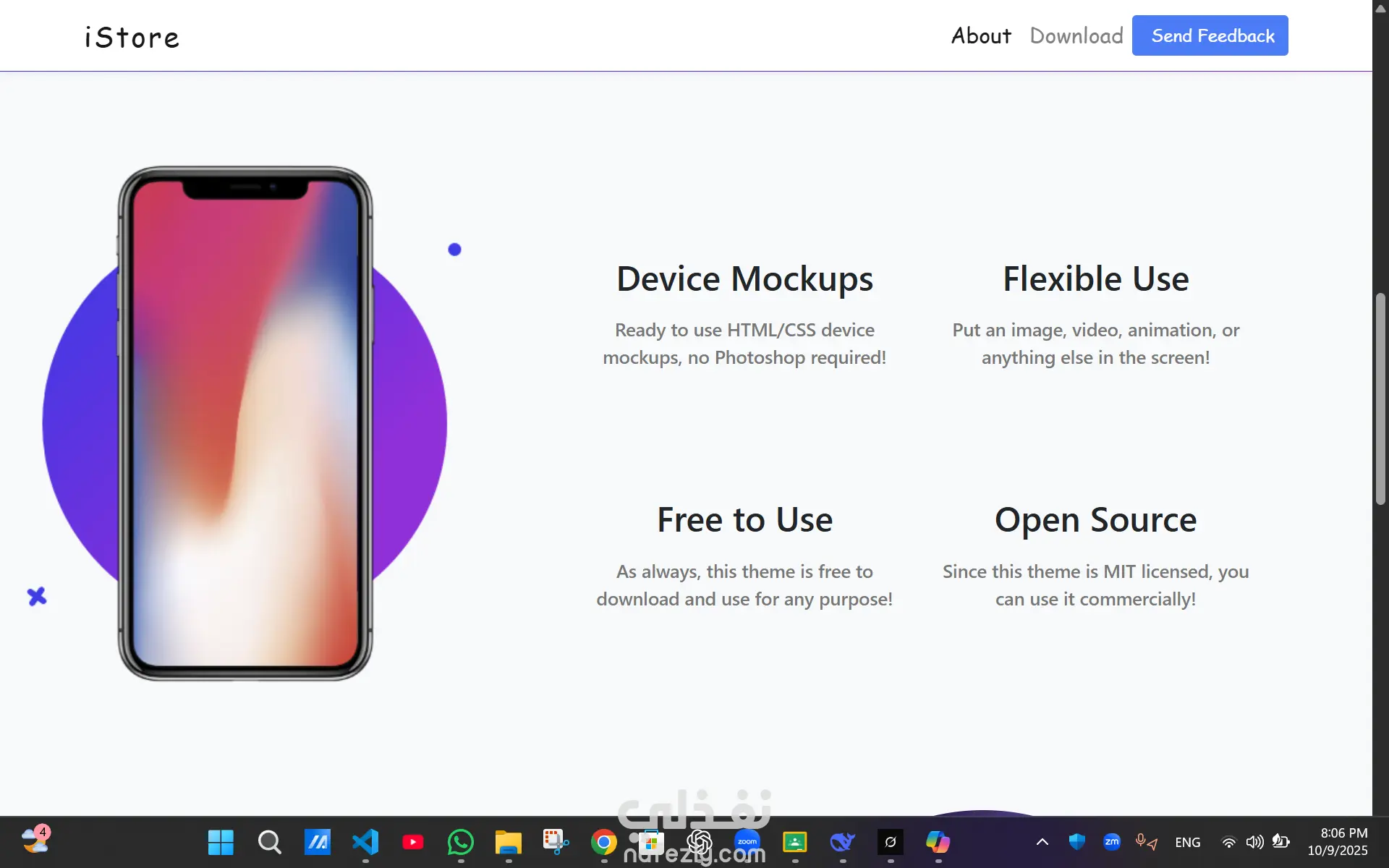The width and height of the screenshot is (1389, 868).
Task: Expand the hidden system tray icons
Action: [x=1042, y=842]
